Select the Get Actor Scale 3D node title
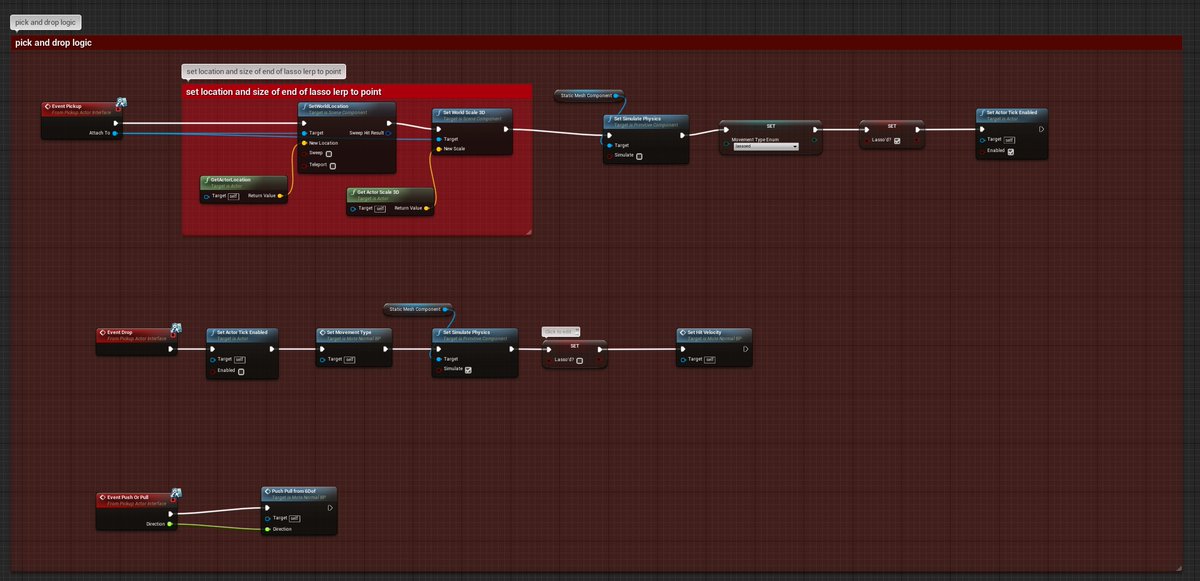Viewport: 1200px width, 581px height. (377, 191)
